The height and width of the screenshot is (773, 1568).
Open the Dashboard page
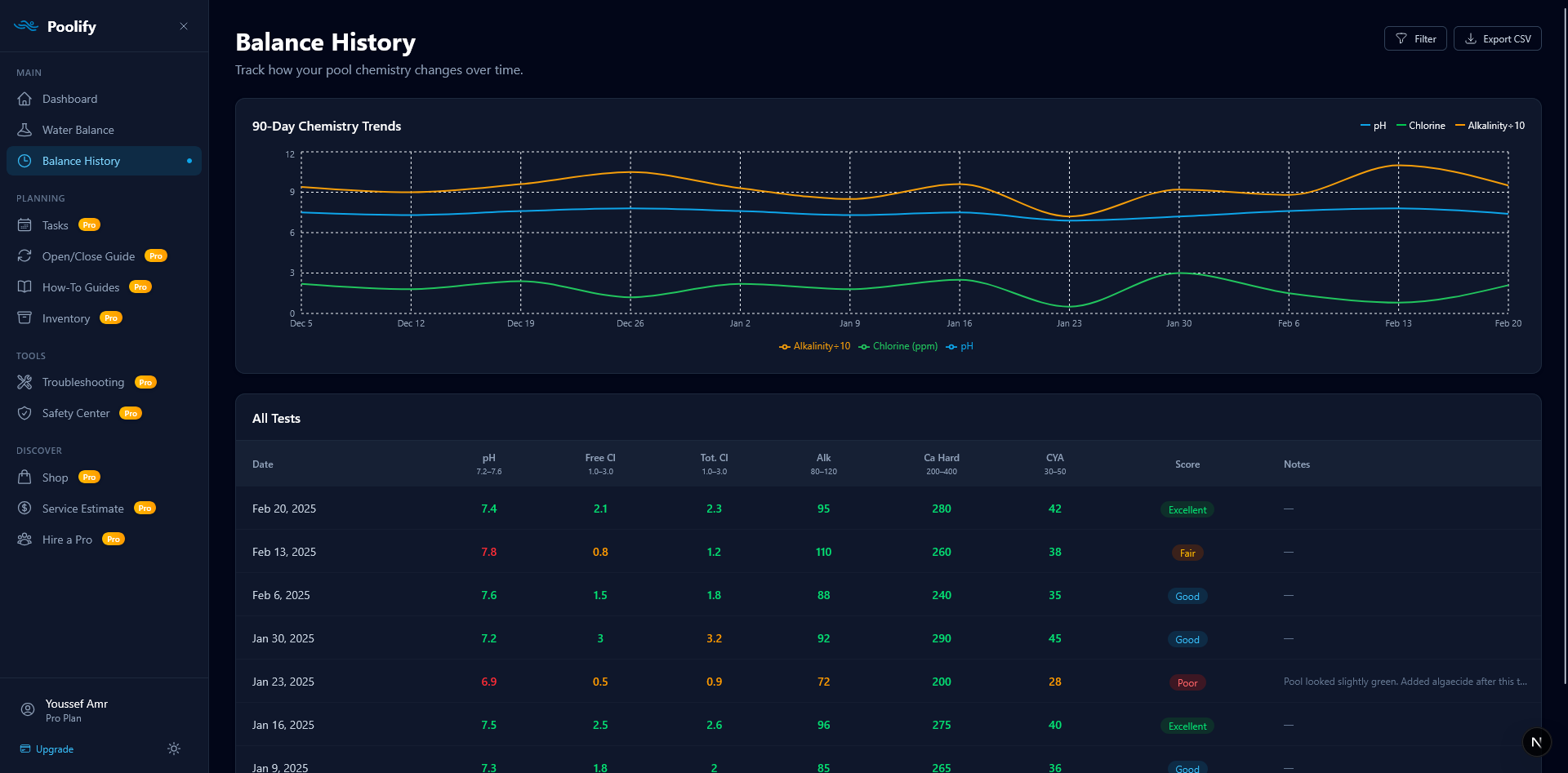(x=104, y=99)
